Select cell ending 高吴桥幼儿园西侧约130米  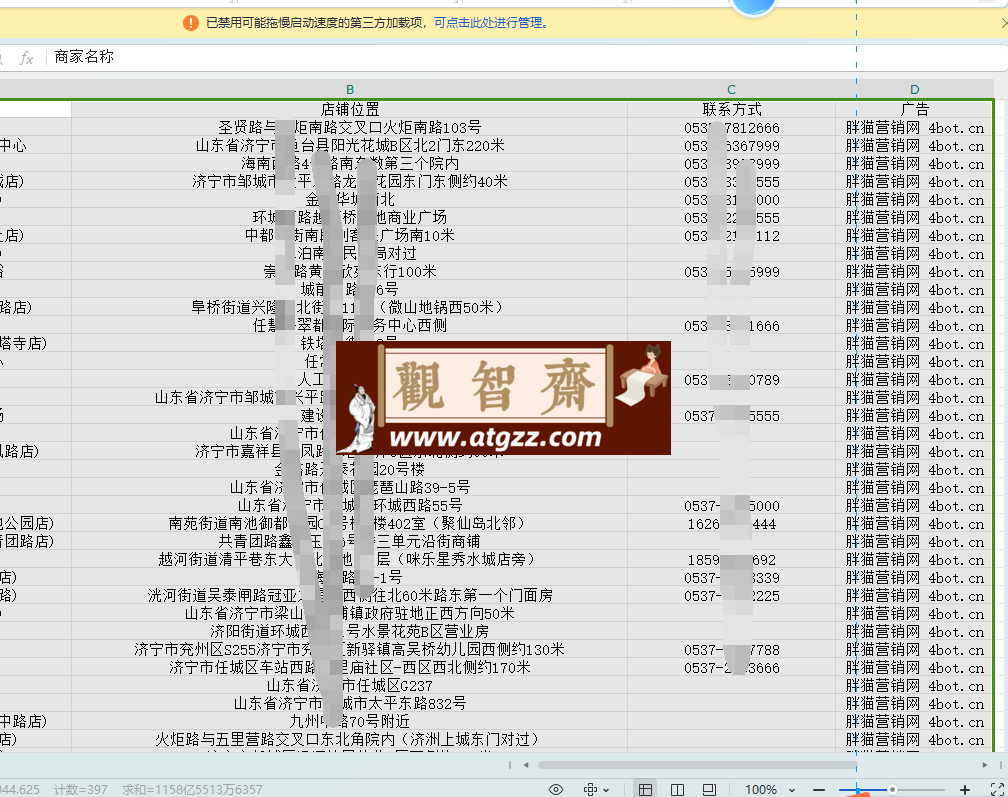(350, 650)
